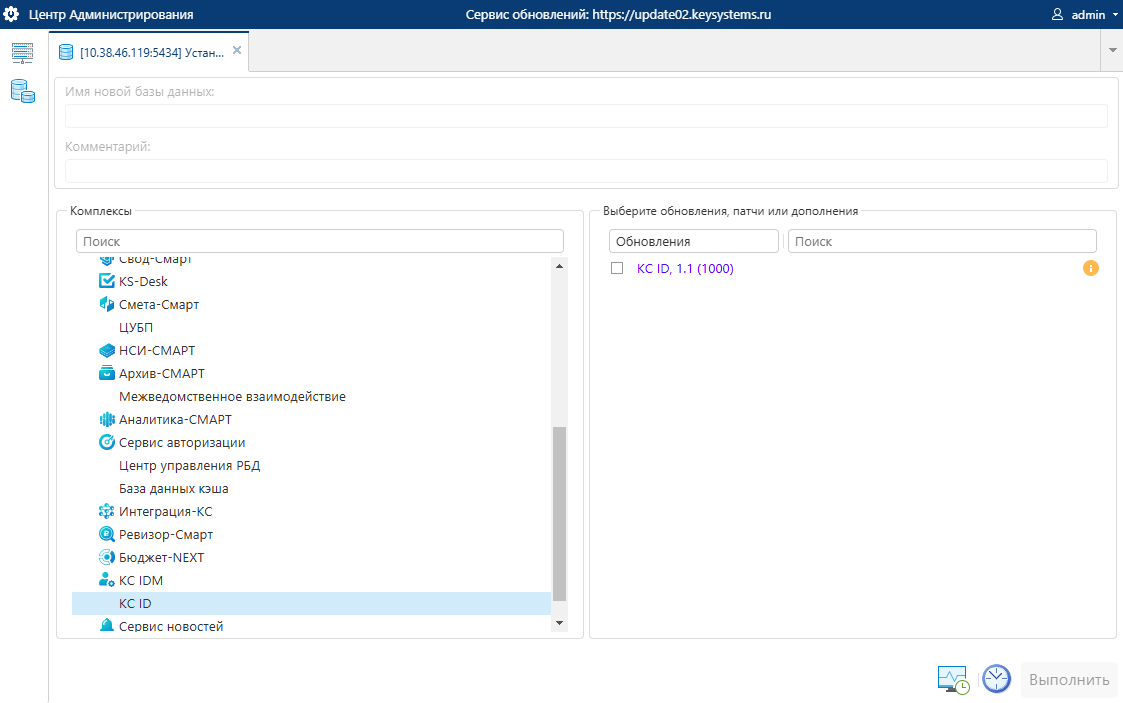Open the servers list in the sidebar

22,53
